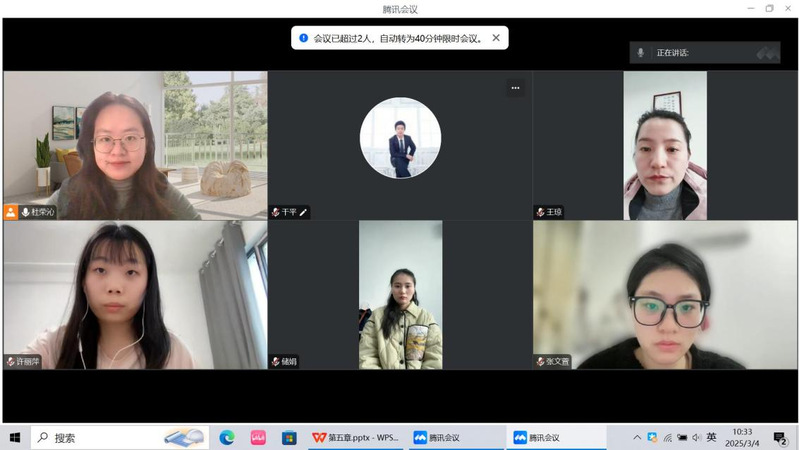799x450 pixels.
Task: Open Microsoft Store from the taskbar
Action: click(289, 437)
